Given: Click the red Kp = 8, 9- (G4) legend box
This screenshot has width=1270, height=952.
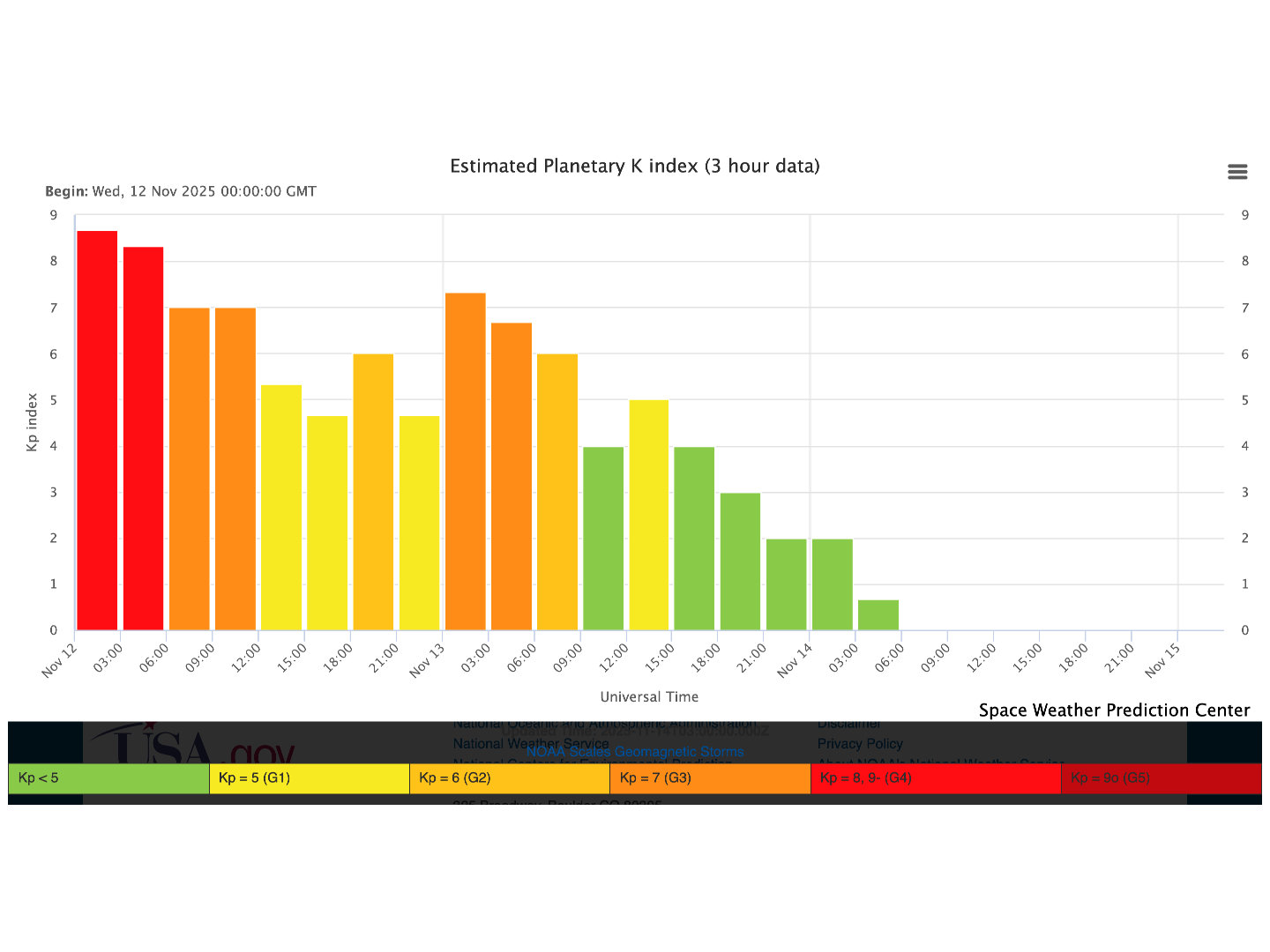Looking at the screenshot, I should click(x=935, y=778).
